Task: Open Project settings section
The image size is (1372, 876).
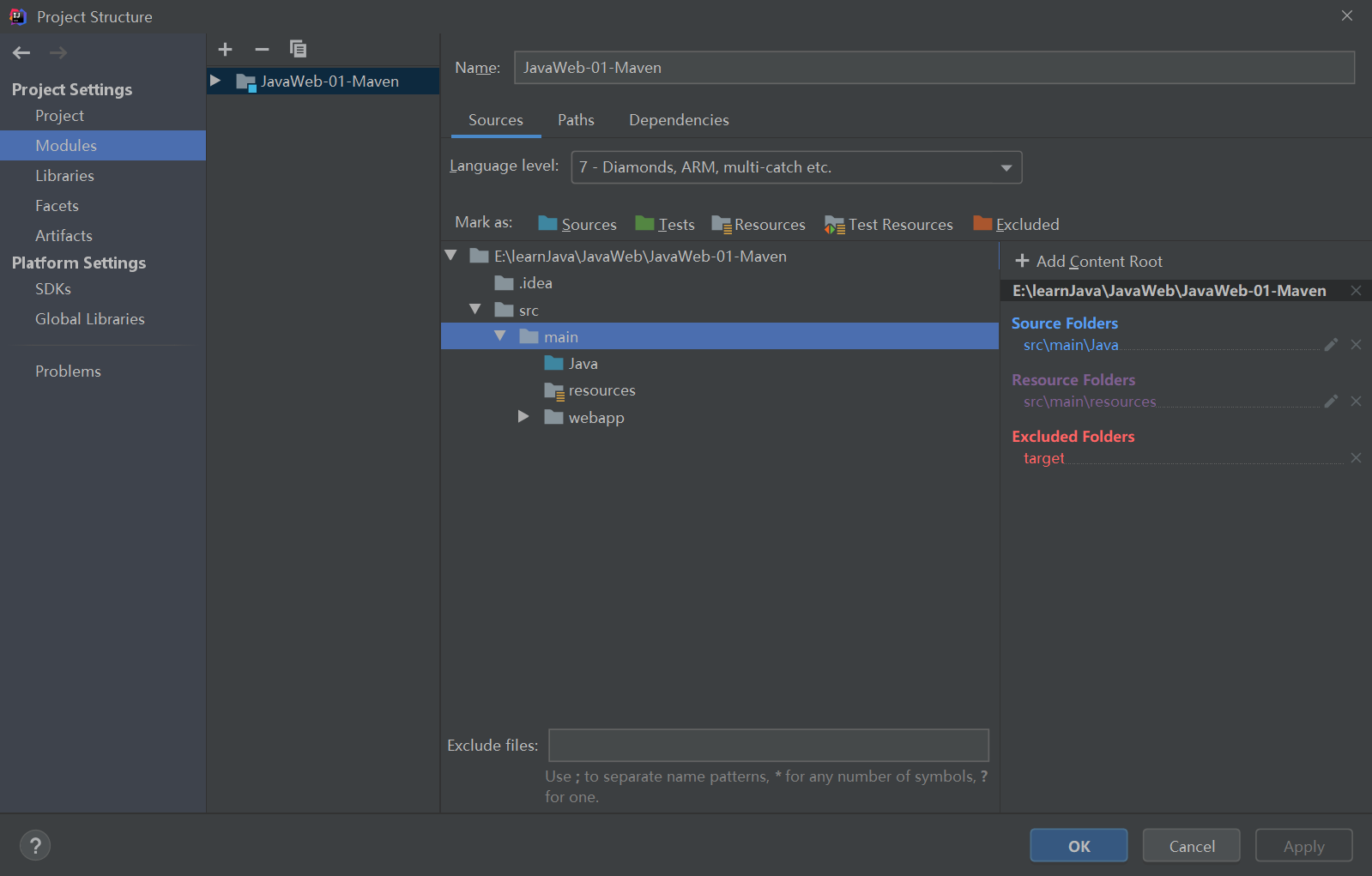Action: [x=60, y=116]
